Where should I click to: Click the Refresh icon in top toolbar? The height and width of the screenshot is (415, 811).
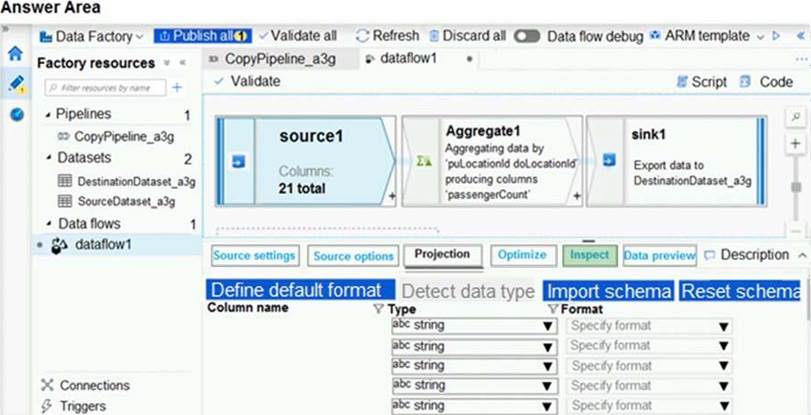pos(363,36)
